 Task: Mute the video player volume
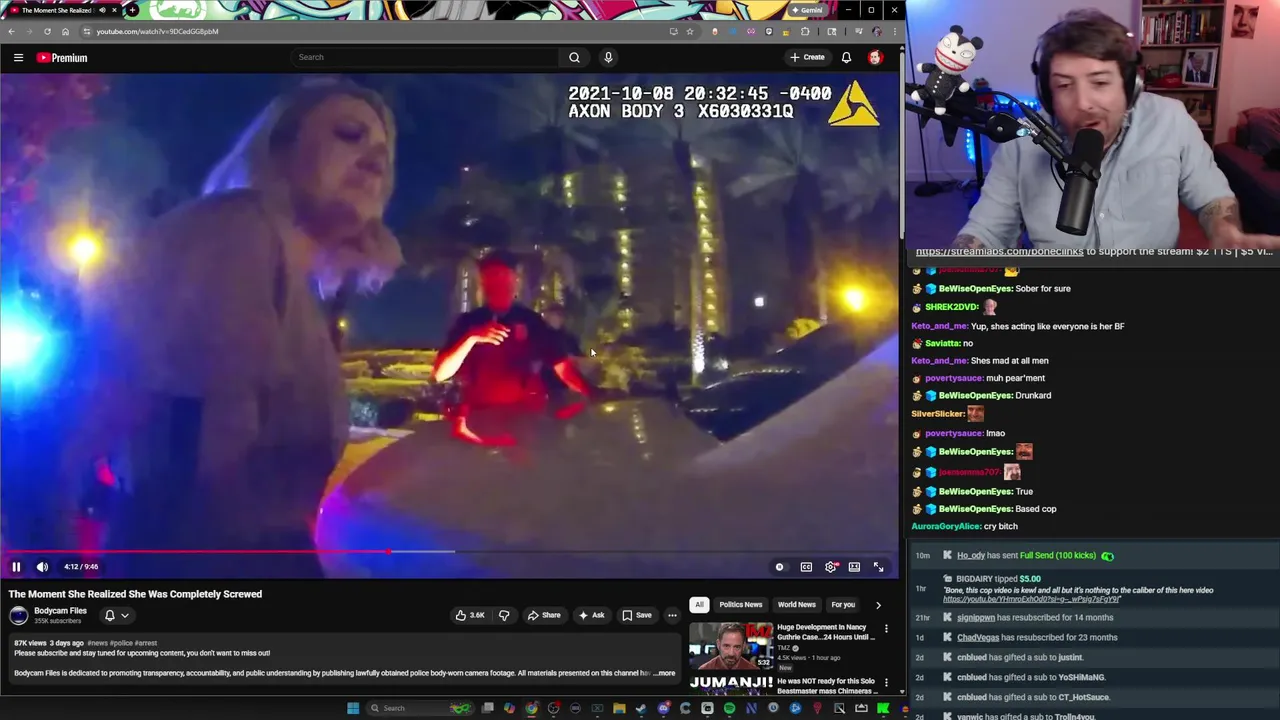pyautogui.click(x=42, y=567)
